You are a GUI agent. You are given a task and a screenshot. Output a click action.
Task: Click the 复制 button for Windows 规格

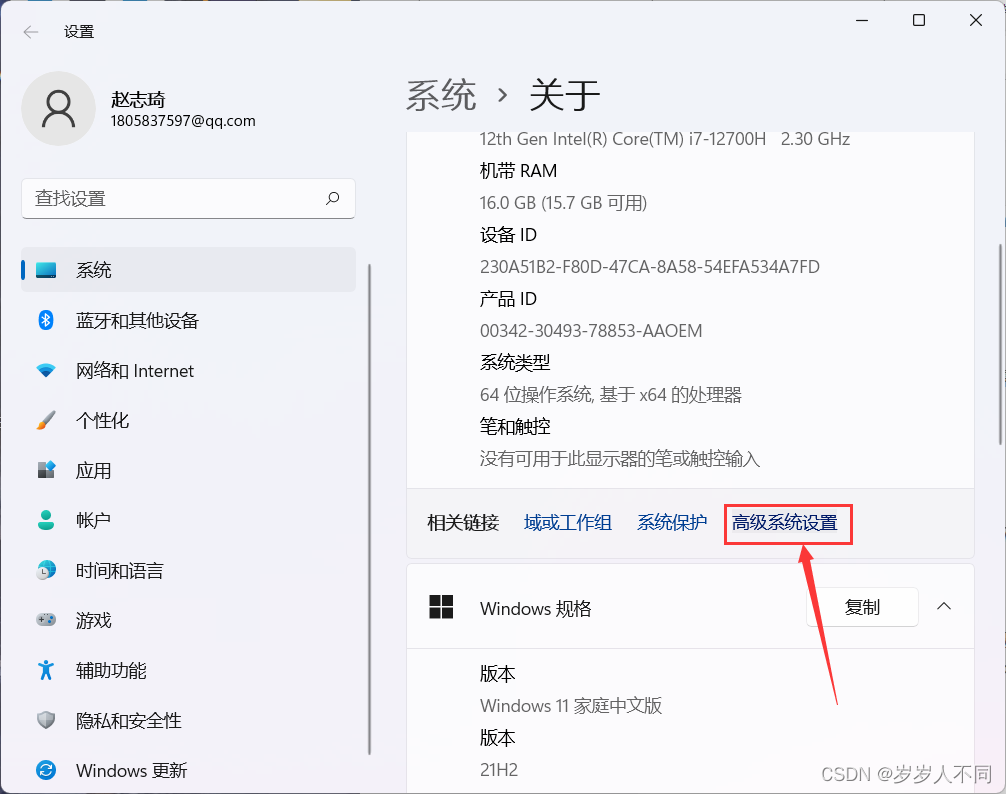862,607
